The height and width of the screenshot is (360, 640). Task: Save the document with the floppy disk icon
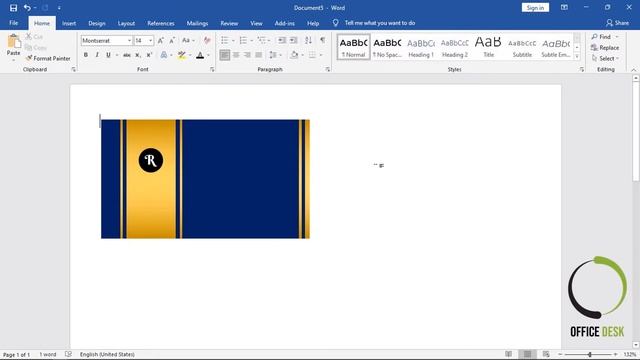13,8
